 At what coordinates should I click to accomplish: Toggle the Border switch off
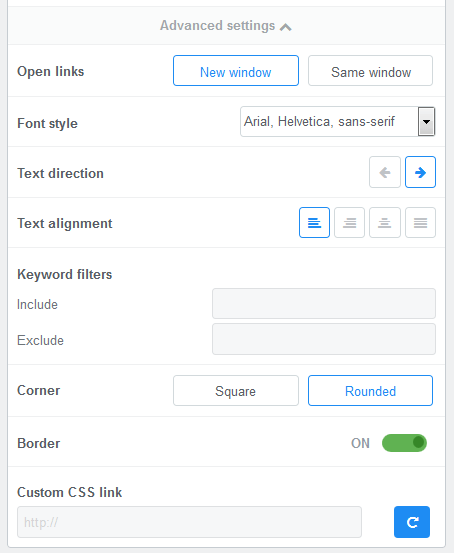pyautogui.click(x=404, y=443)
